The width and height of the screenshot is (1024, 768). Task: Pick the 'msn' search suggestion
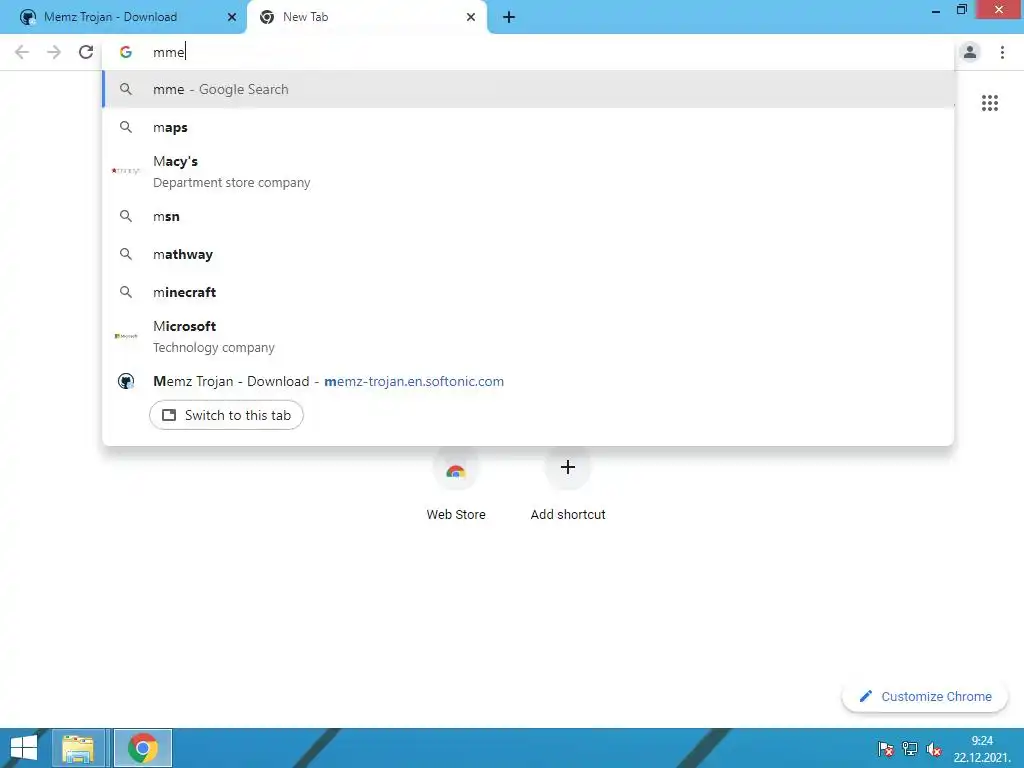pyautogui.click(x=528, y=216)
